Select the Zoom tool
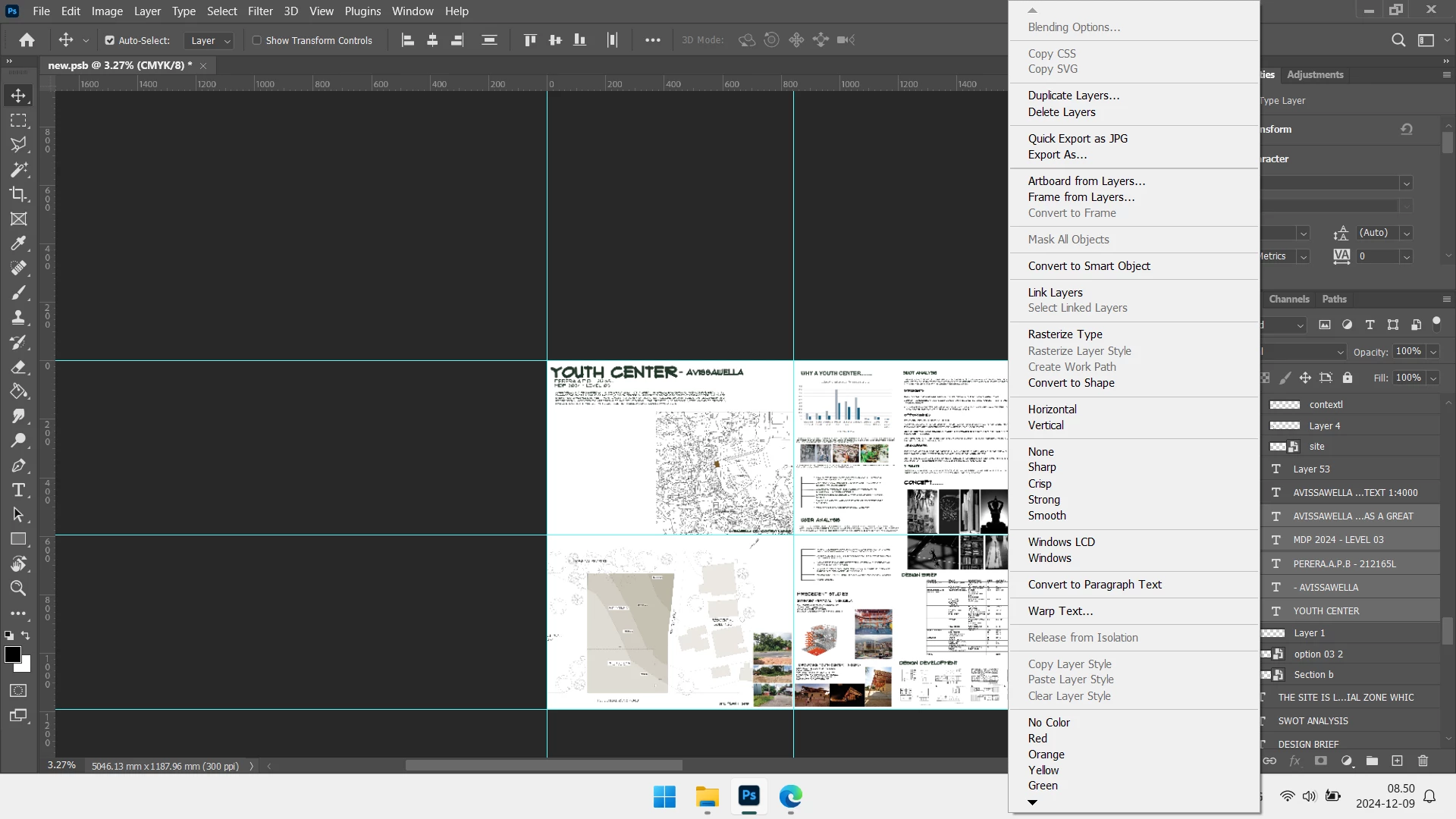 (x=18, y=588)
